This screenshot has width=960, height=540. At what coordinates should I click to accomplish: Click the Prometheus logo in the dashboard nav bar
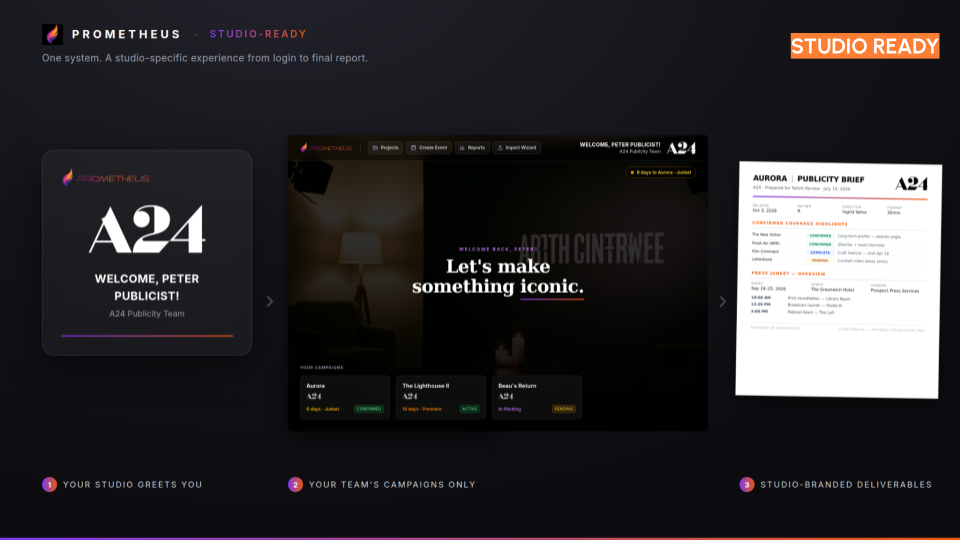coord(326,148)
